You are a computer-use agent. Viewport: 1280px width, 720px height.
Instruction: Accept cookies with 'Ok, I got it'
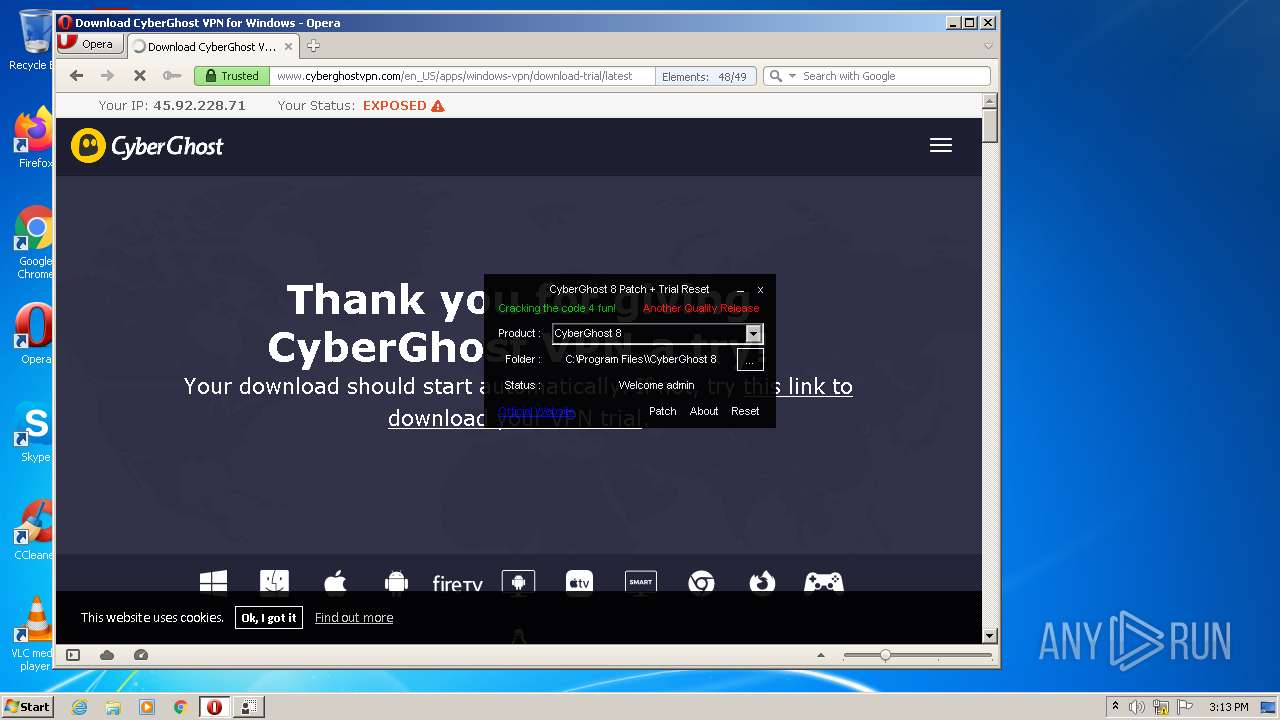[x=269, y=618]
